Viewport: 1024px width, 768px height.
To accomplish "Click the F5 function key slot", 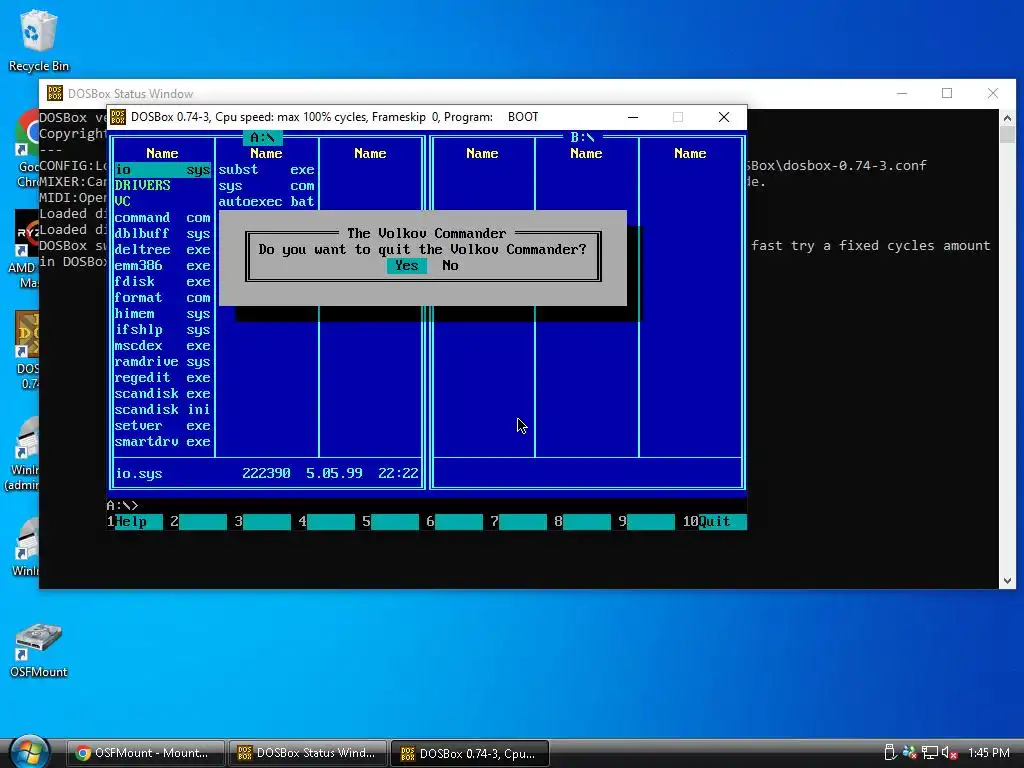I will click(x=391, y=521).
